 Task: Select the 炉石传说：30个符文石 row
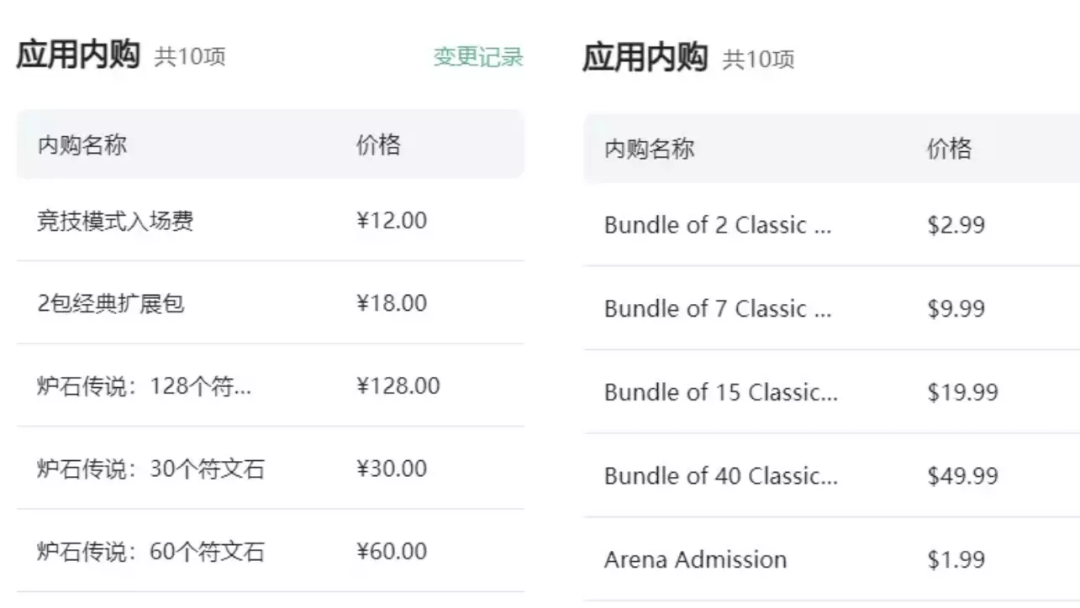(270, 468)
